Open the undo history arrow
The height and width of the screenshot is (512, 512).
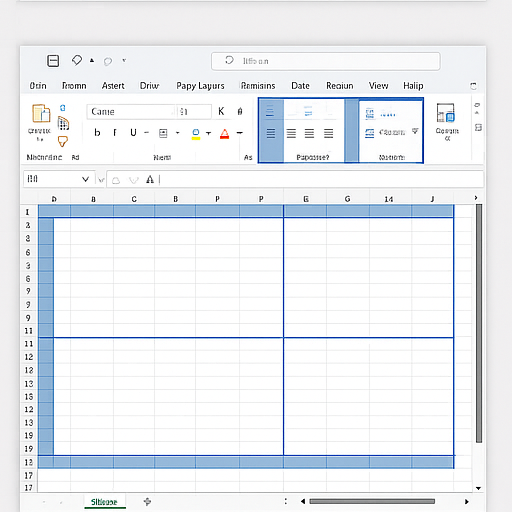pos(92,61)
